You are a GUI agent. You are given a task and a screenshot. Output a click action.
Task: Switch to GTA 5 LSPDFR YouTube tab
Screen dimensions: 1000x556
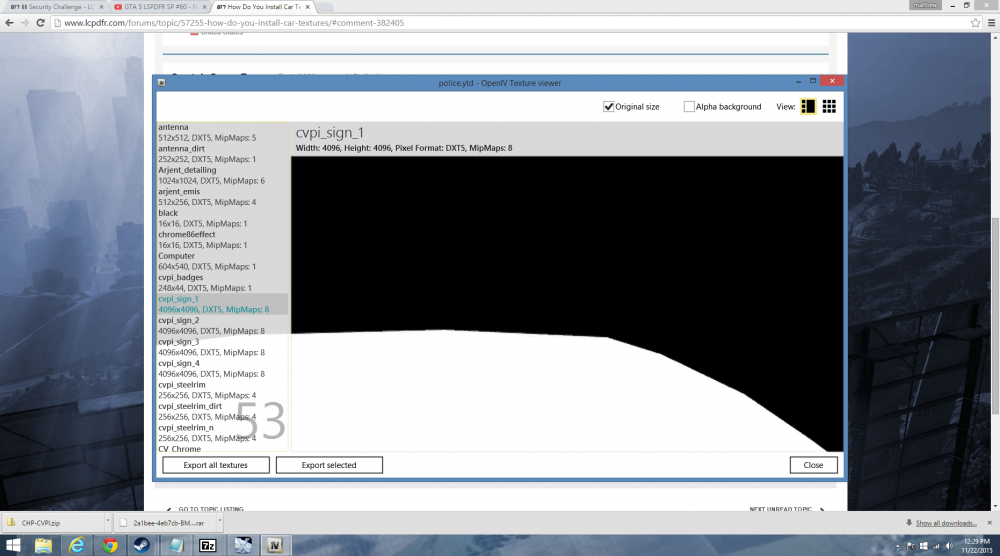156,6
